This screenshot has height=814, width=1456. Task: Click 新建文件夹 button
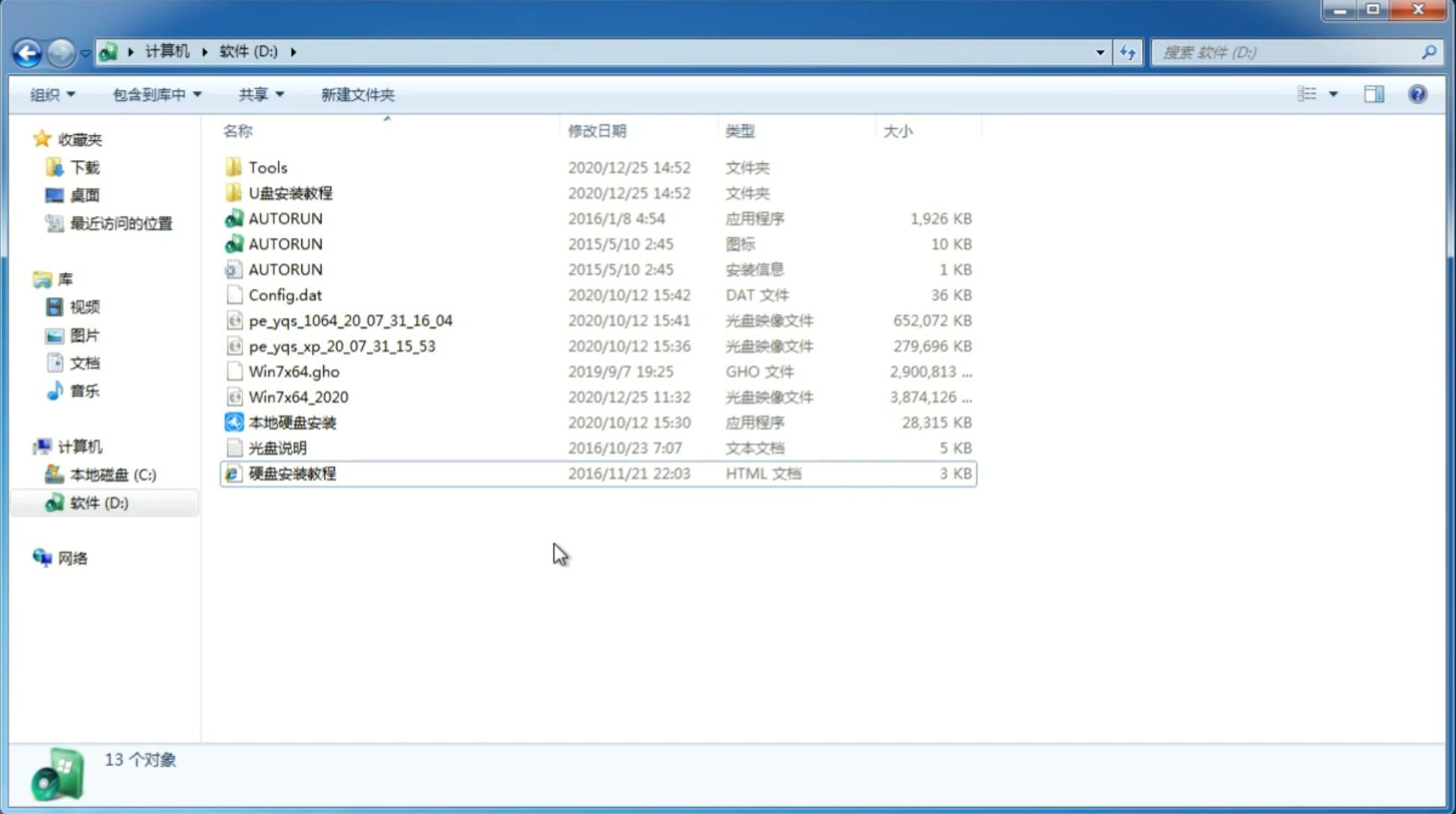pos(357,94)
